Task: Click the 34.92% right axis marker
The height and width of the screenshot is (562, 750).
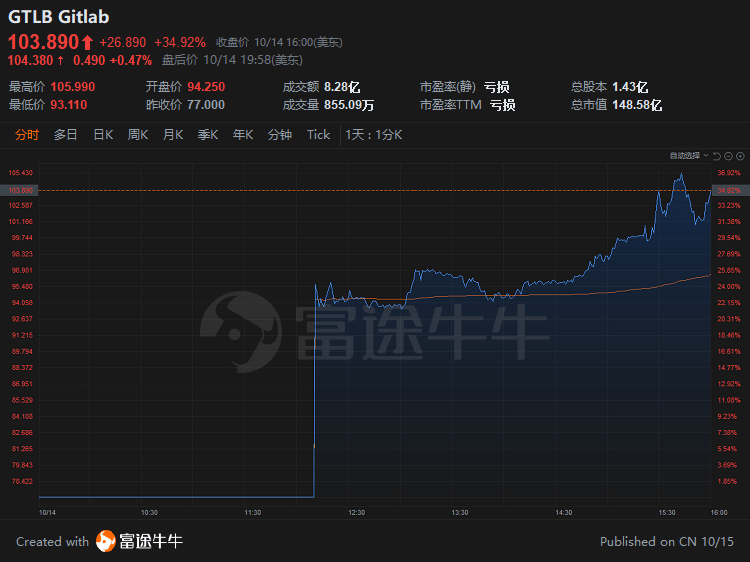Action: point(730,190)
